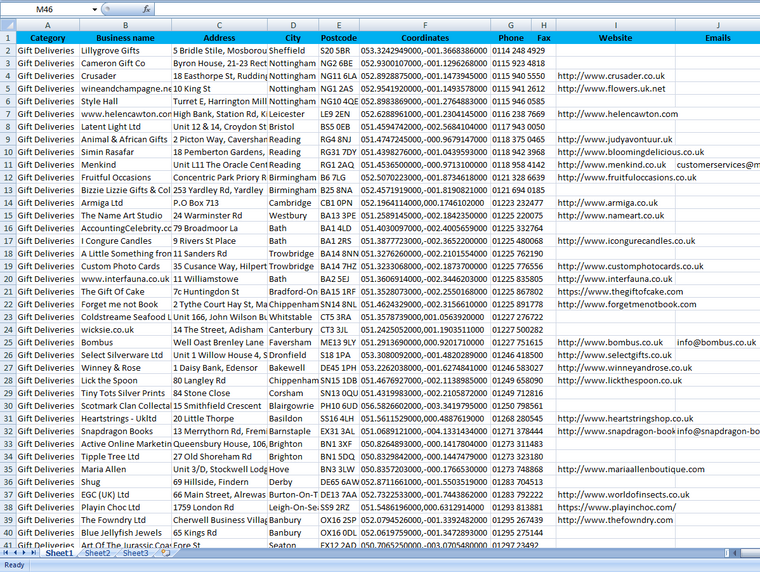Screen dimensions: 760x572
Task: Click the Phone header cell
Action: coord(511,38)
